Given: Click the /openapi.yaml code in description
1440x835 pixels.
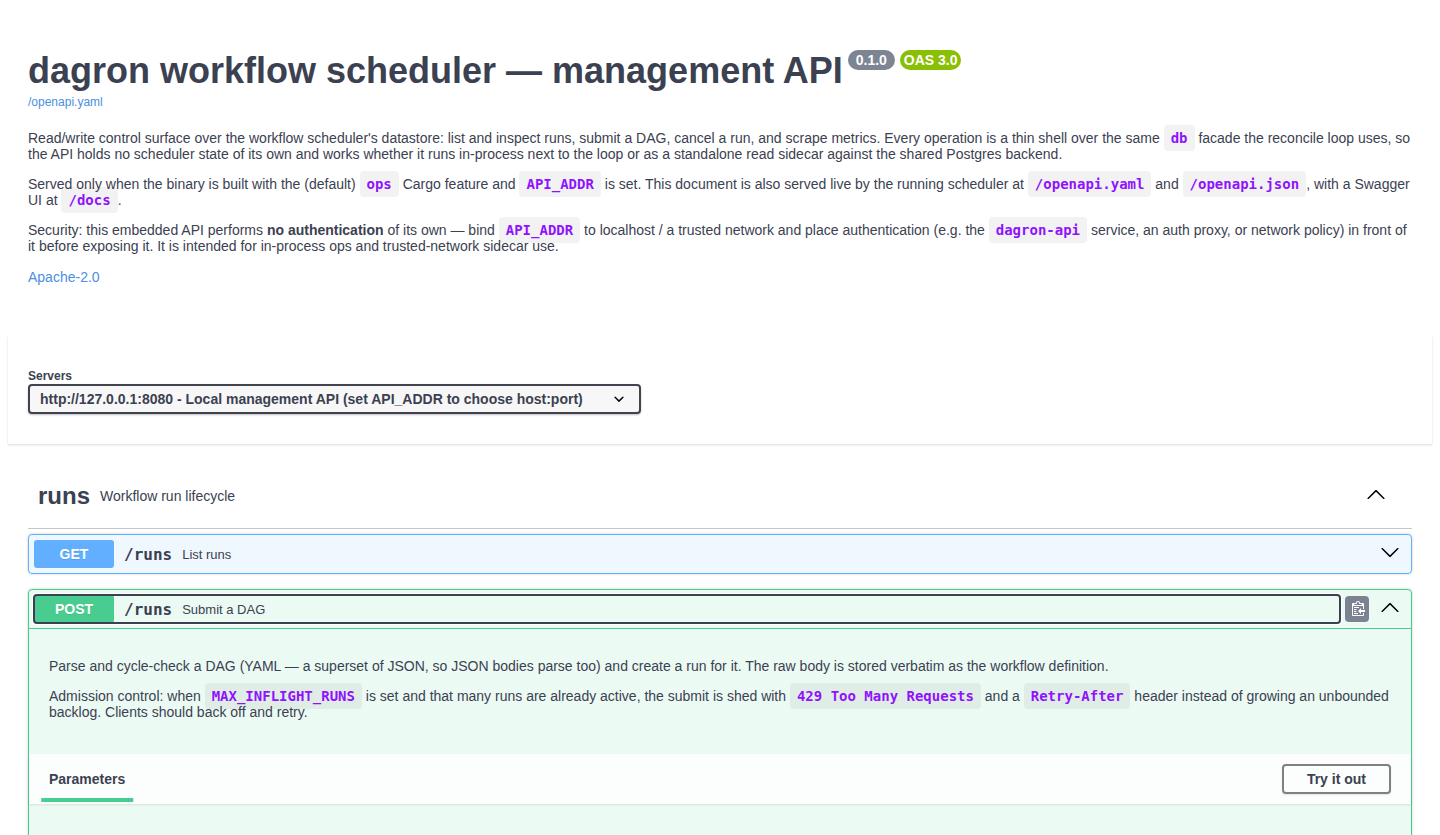Looking at the screenshot, I should click(1089, 184).
